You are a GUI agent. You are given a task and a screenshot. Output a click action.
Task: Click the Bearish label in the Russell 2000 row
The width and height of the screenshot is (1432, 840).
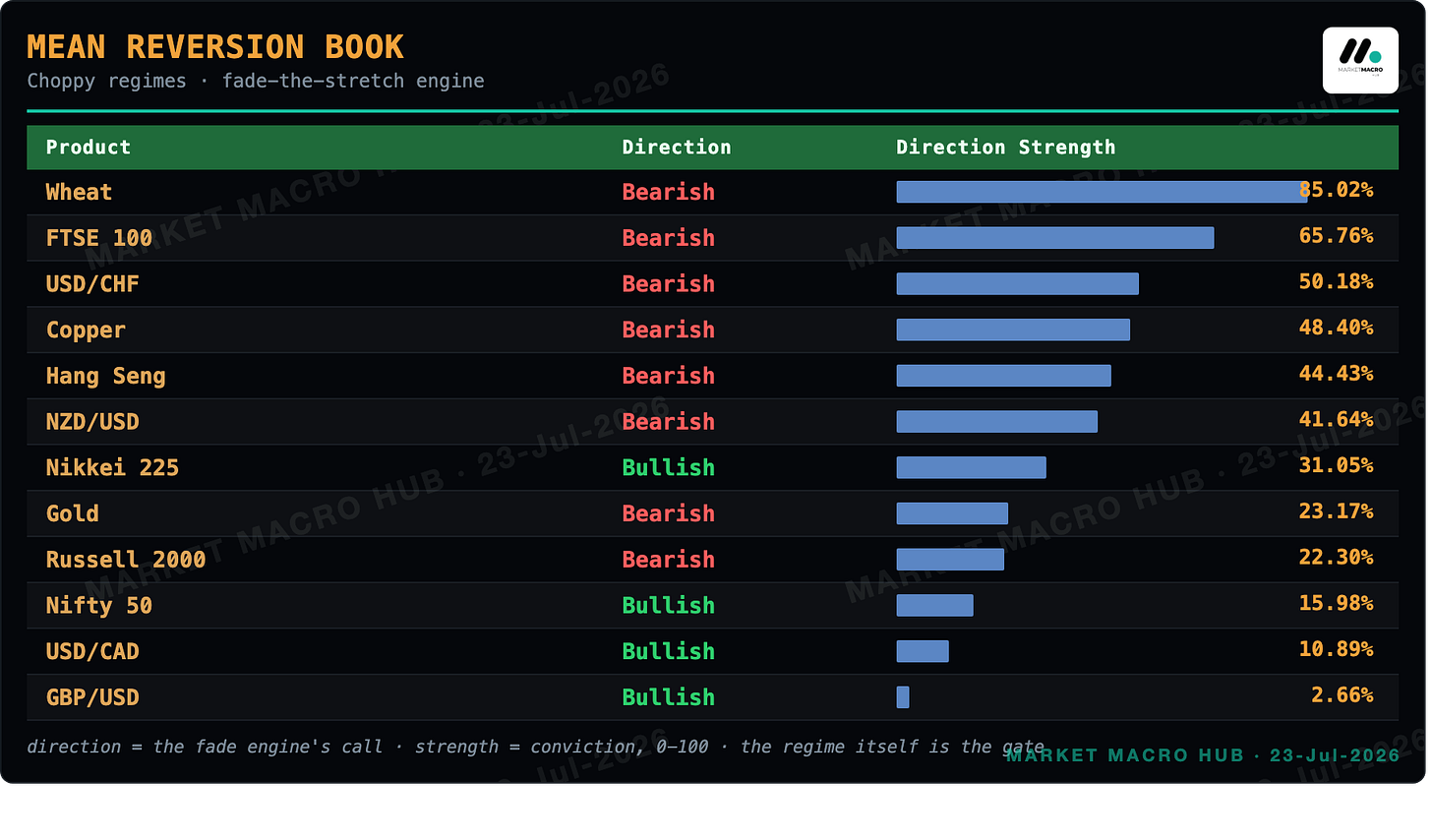pyautogui.click(x=669, y=560)
